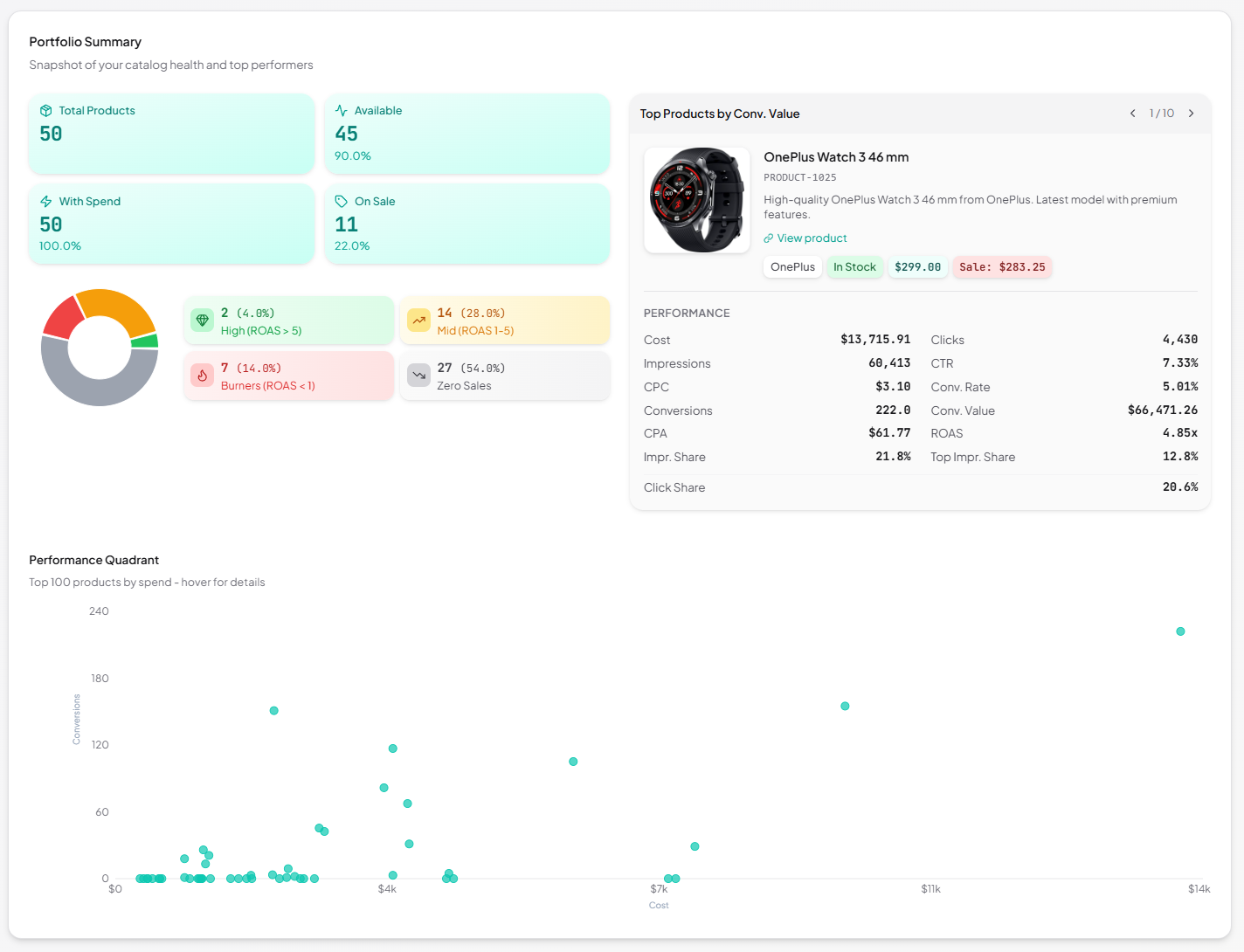Screen dimensions: 1244x952
Task: Click the trending-up icon on Mid ROAS card
Action: click(x=418, y=320)
